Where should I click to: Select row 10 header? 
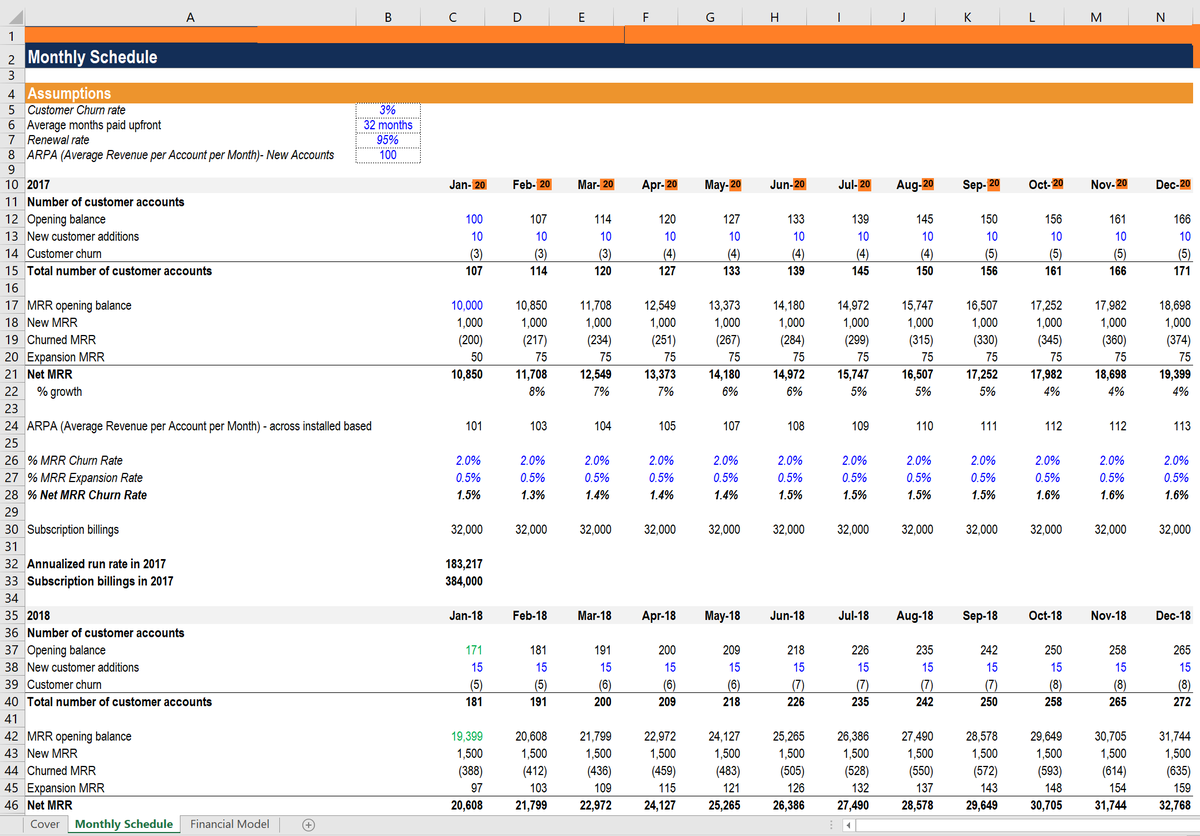12,184
